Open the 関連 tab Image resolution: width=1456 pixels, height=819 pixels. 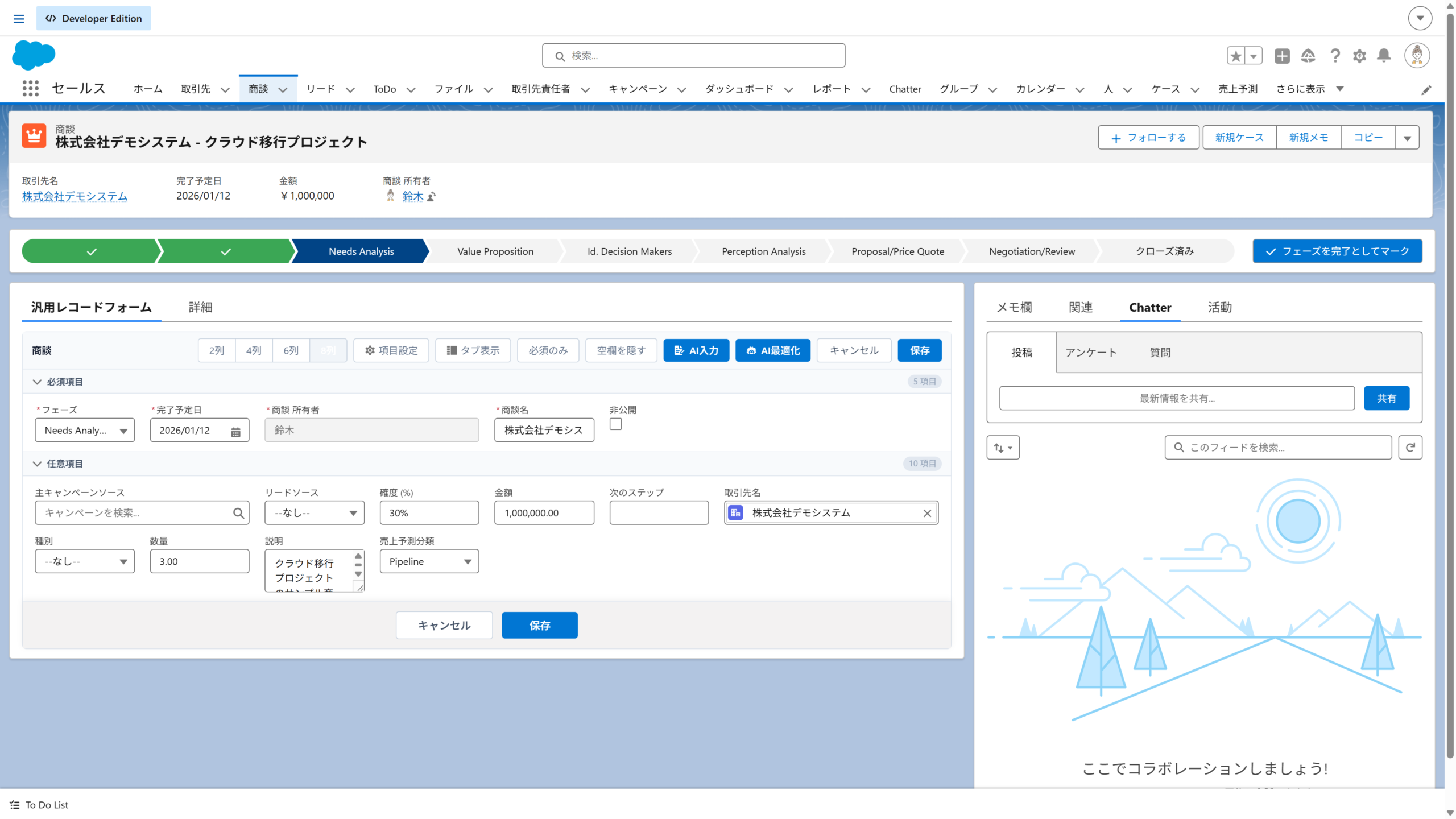1081,307
